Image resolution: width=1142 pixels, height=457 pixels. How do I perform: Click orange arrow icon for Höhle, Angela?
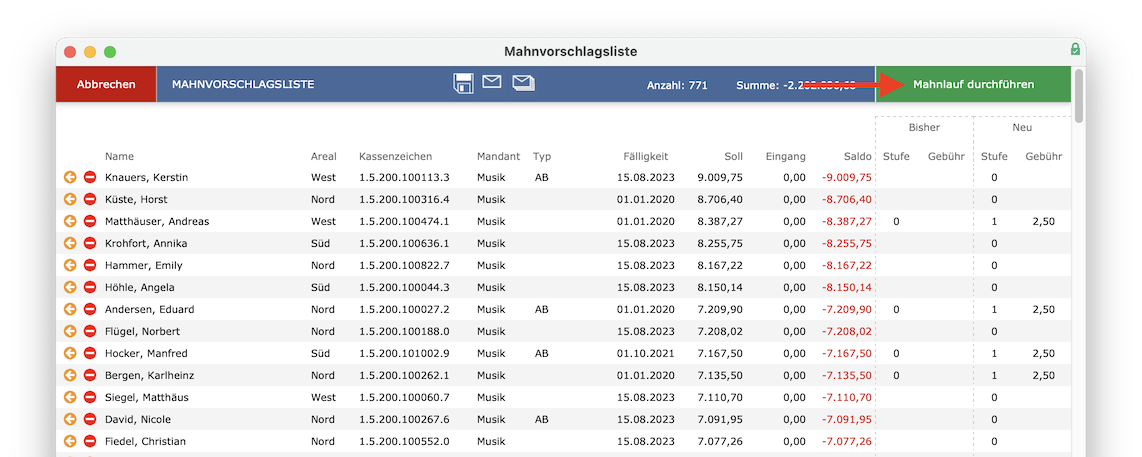(x=70, y=287)
